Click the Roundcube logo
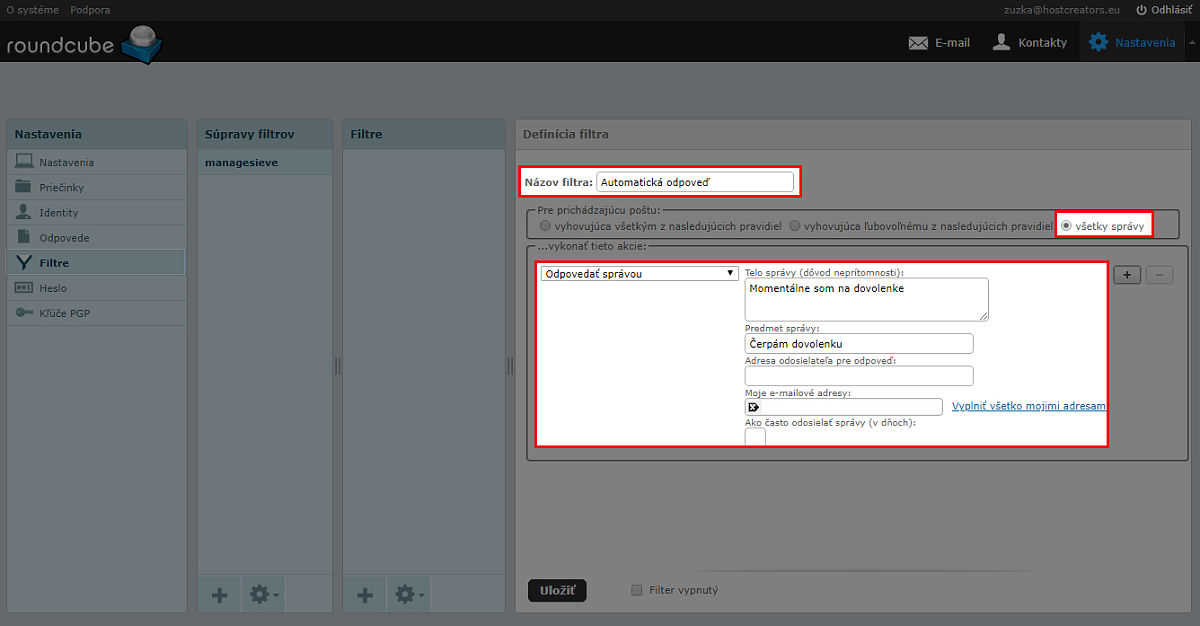Image resolution: width=1200 pixels, height=626 pixels. pos(84,45)
